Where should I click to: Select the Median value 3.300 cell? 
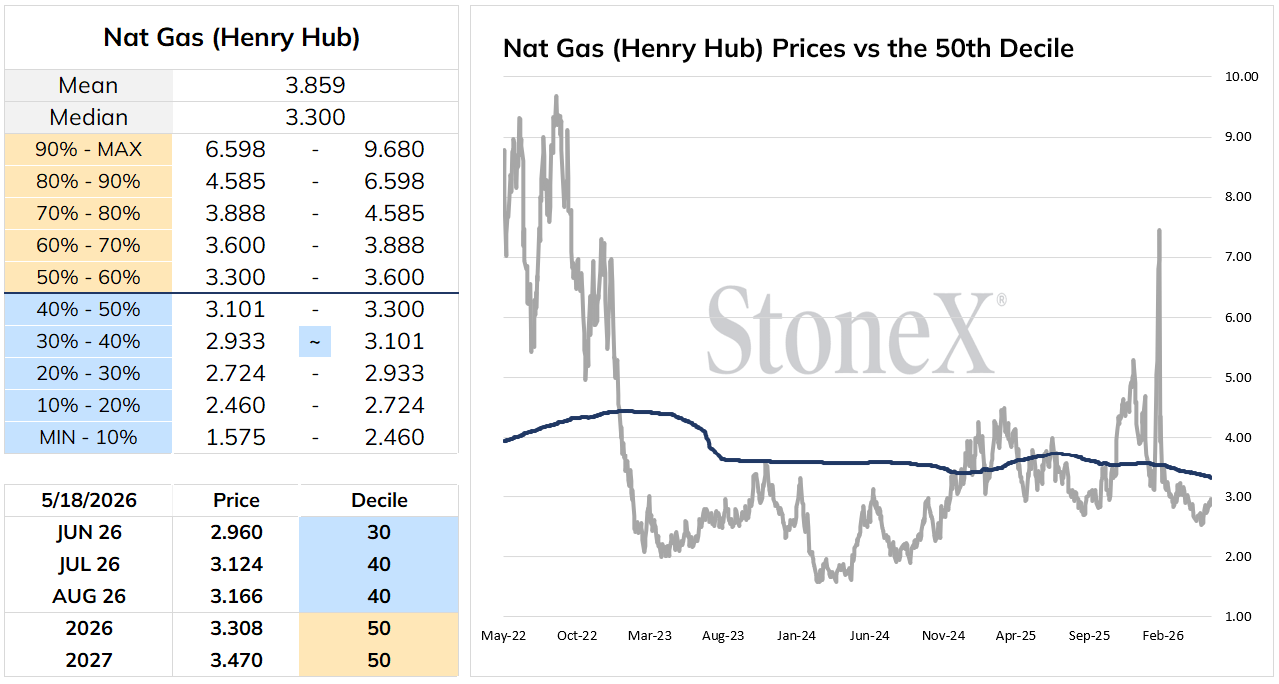(x=315, y=118)
